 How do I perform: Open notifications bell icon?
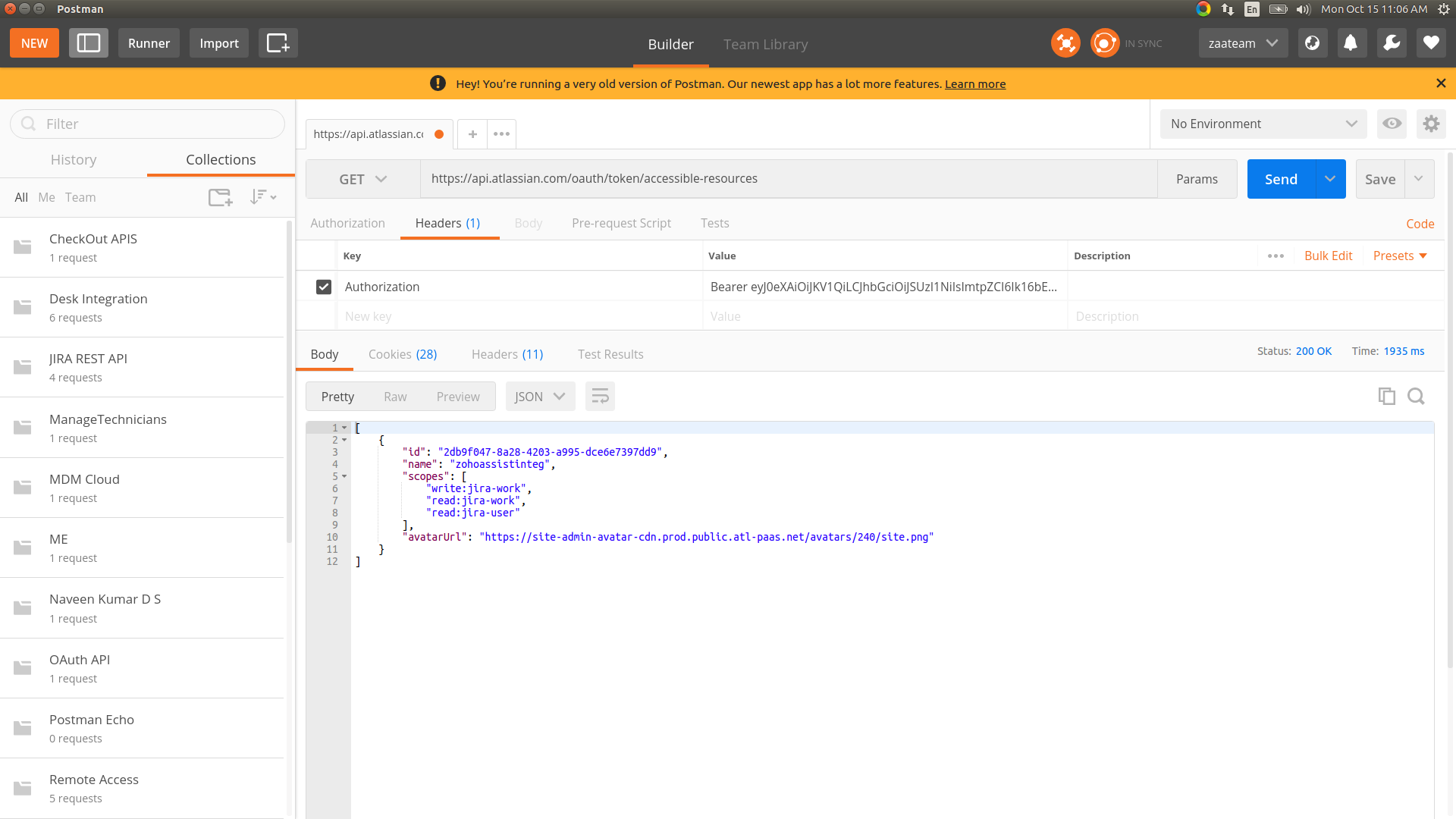(x=1351, y=43)
